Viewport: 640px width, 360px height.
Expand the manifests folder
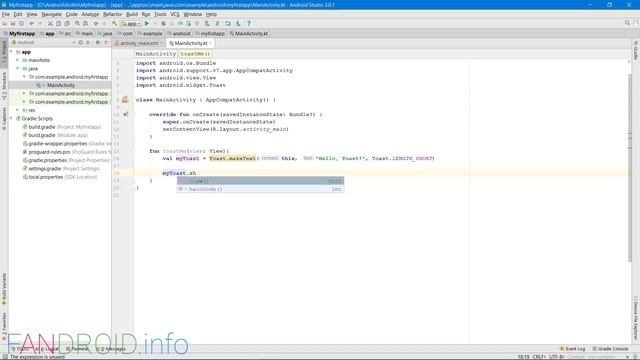(x=18, y=60)
